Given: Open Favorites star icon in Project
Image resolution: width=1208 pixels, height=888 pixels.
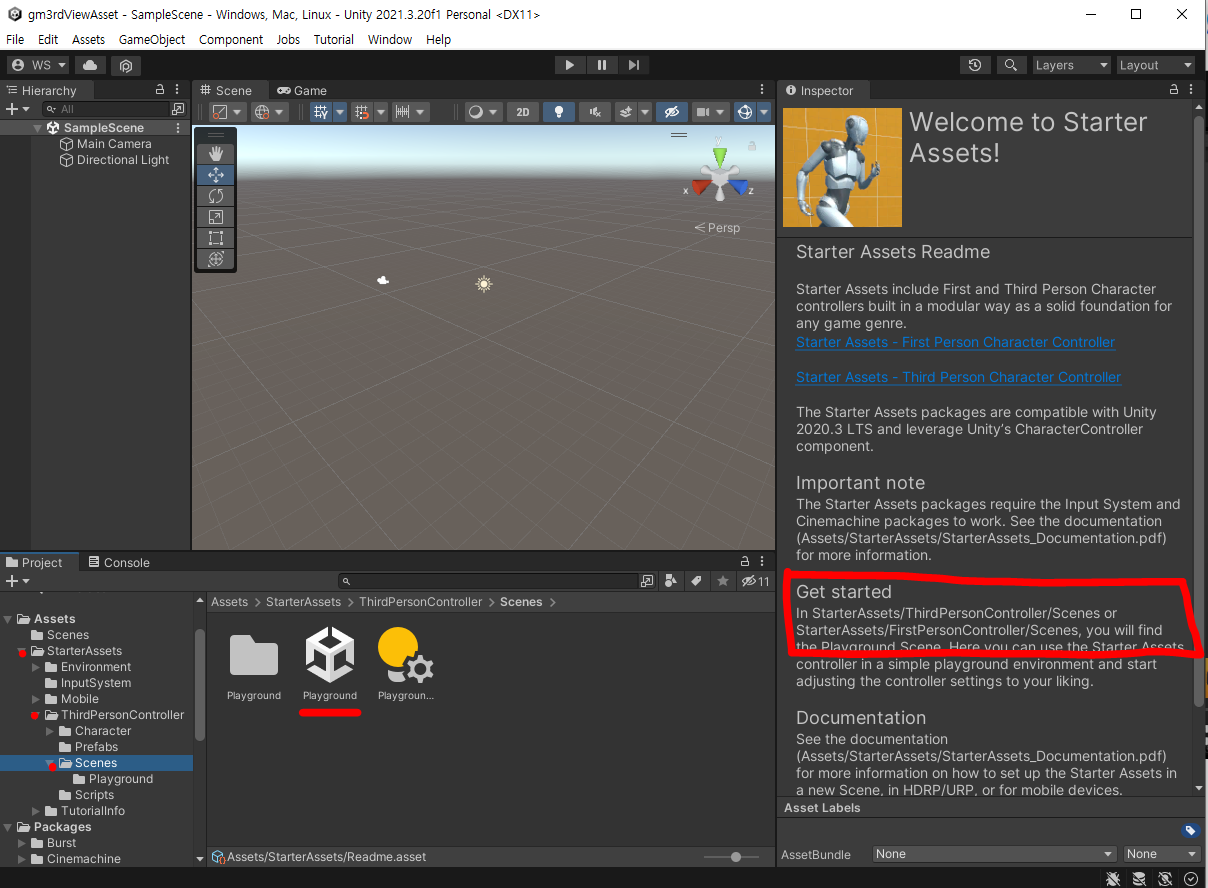Looking at the screenshot, I should coord(722,581).
